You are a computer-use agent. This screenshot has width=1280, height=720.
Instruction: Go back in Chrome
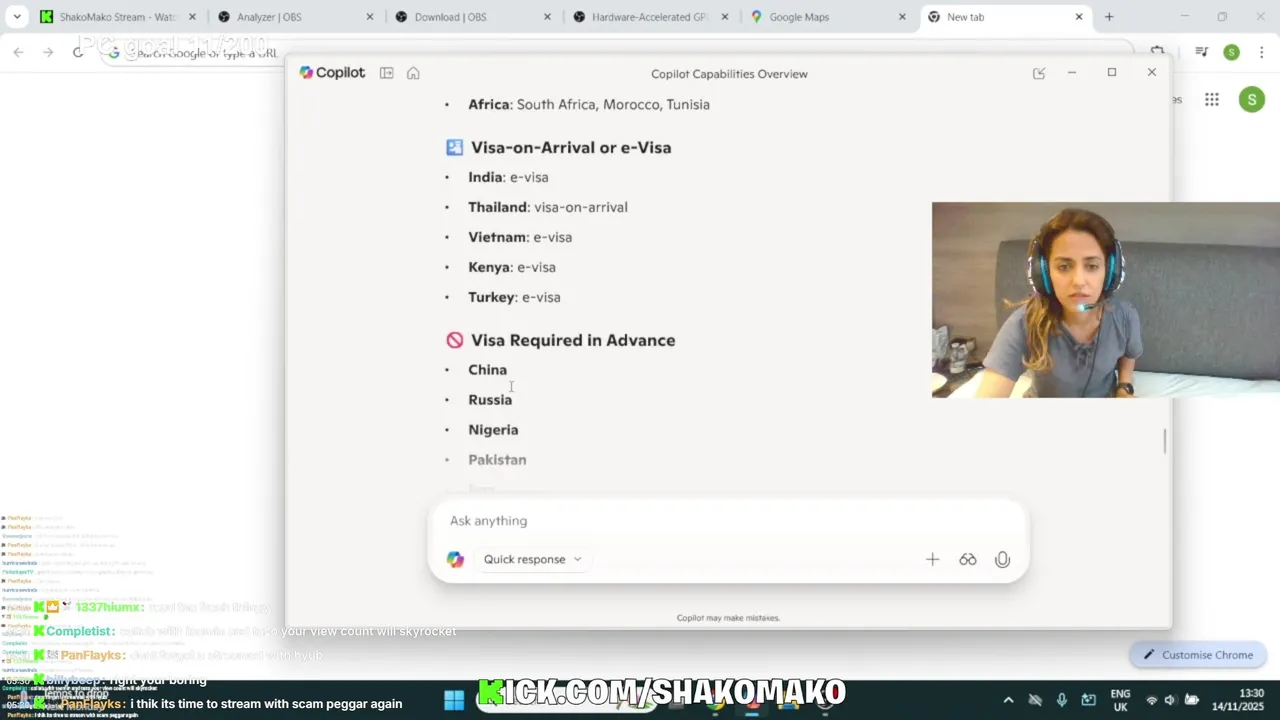[x=18, y=52]
